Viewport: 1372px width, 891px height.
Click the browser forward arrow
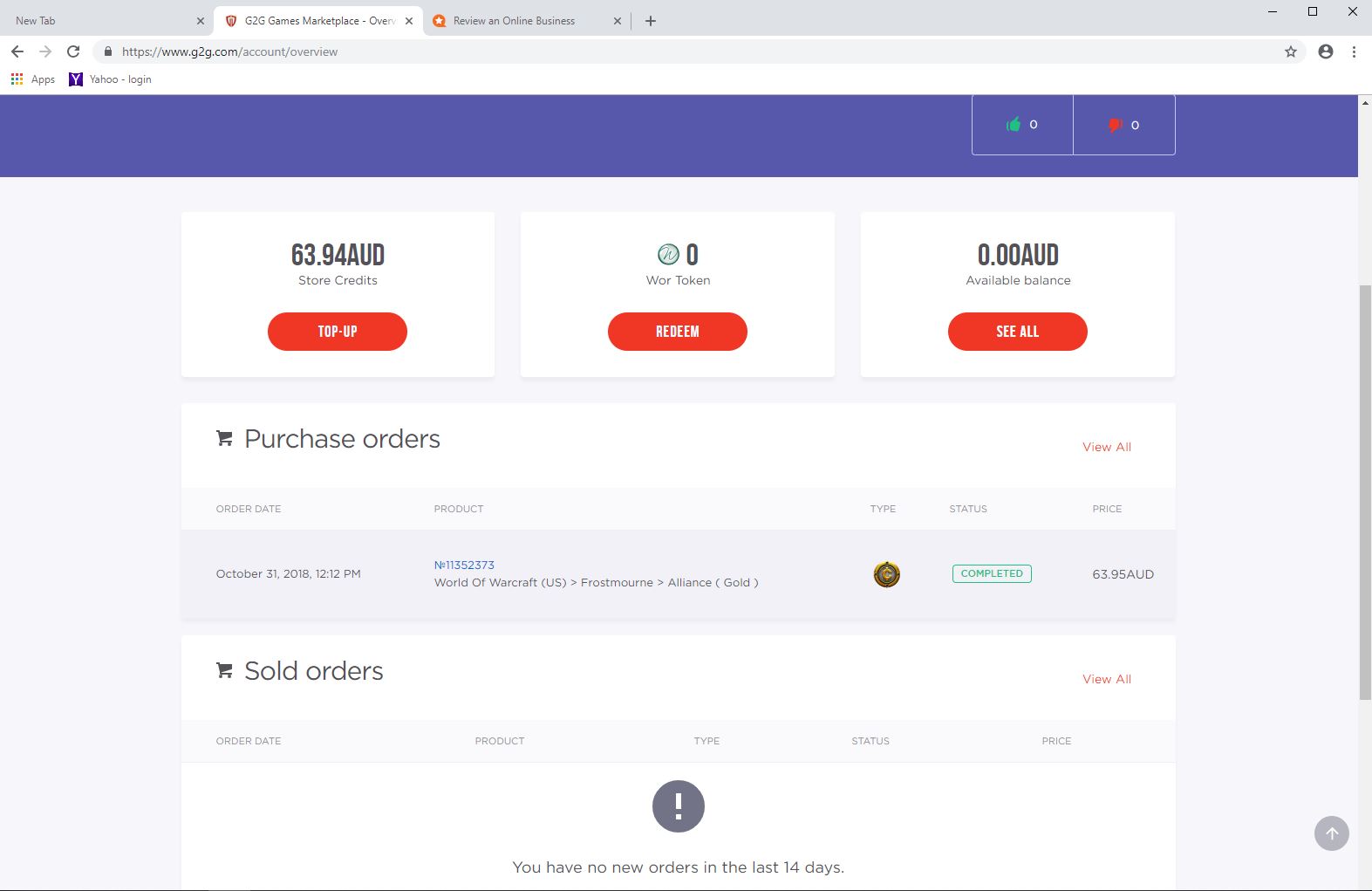(45, 51)
